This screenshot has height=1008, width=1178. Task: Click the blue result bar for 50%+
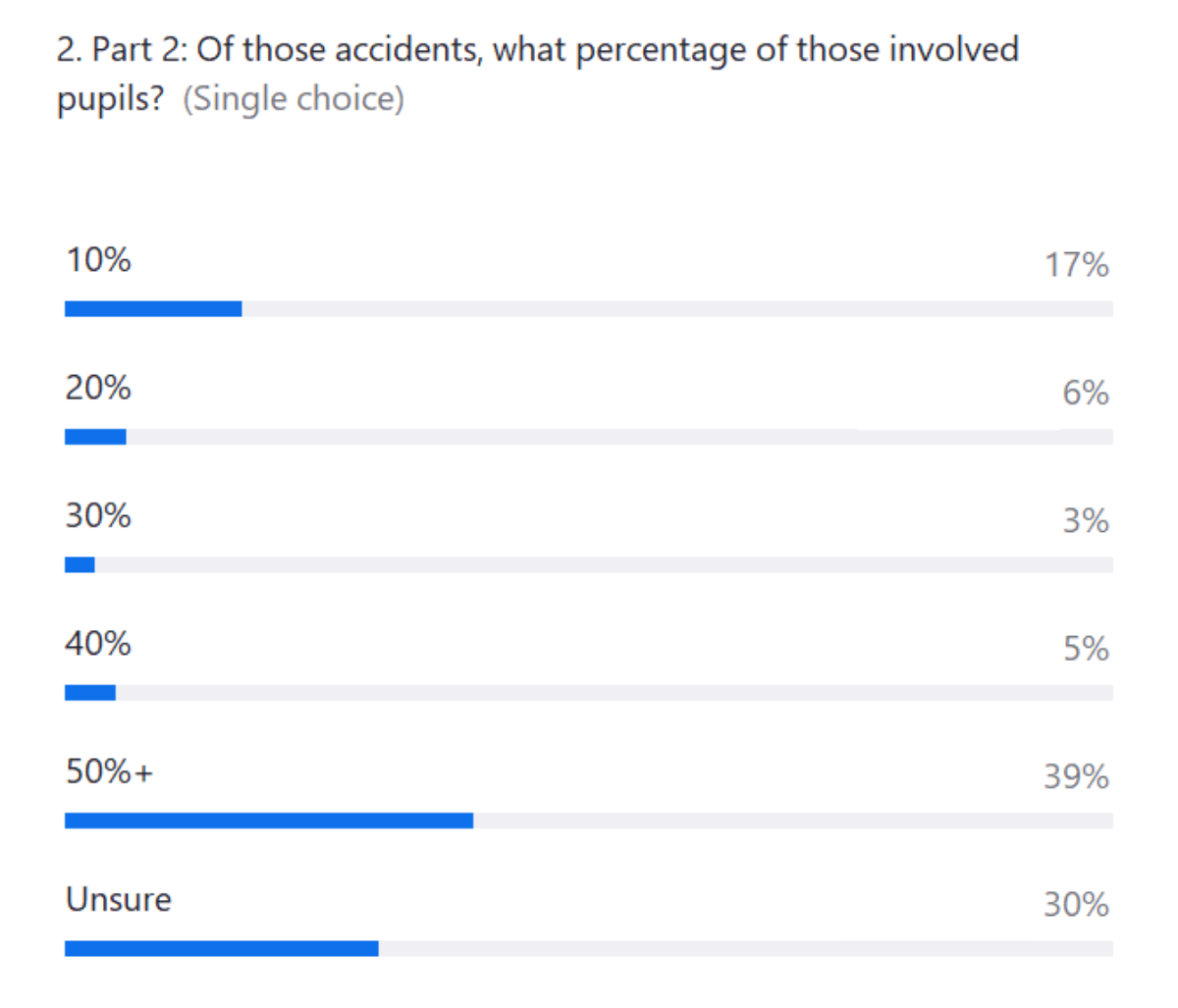pyautogui.click(x=269, y=821)
